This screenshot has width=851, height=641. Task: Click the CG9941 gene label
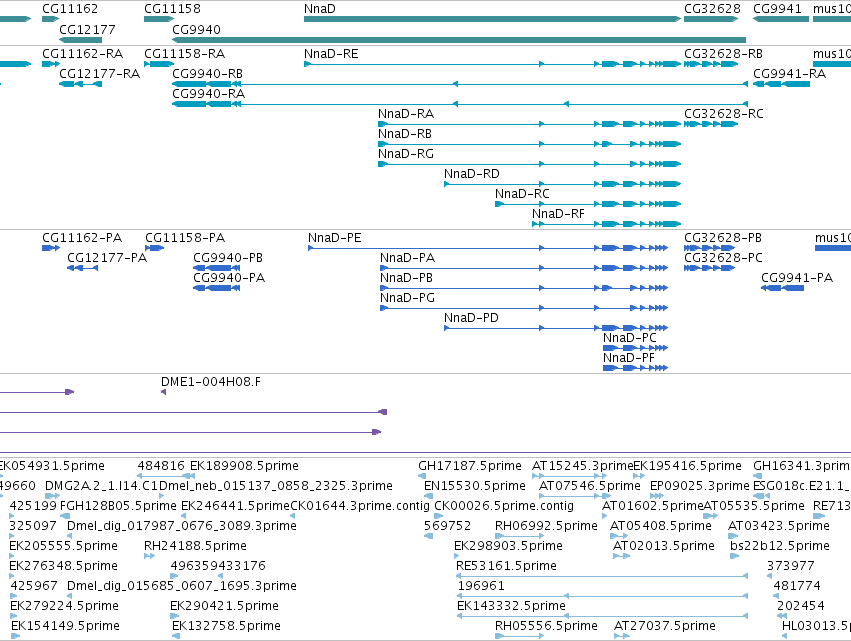tap(777, 9)
